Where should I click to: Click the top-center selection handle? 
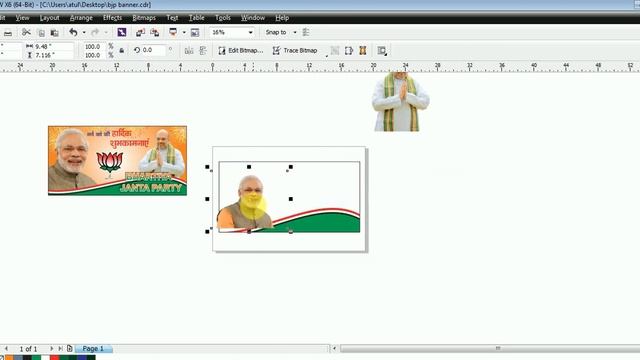pos(249,167)
